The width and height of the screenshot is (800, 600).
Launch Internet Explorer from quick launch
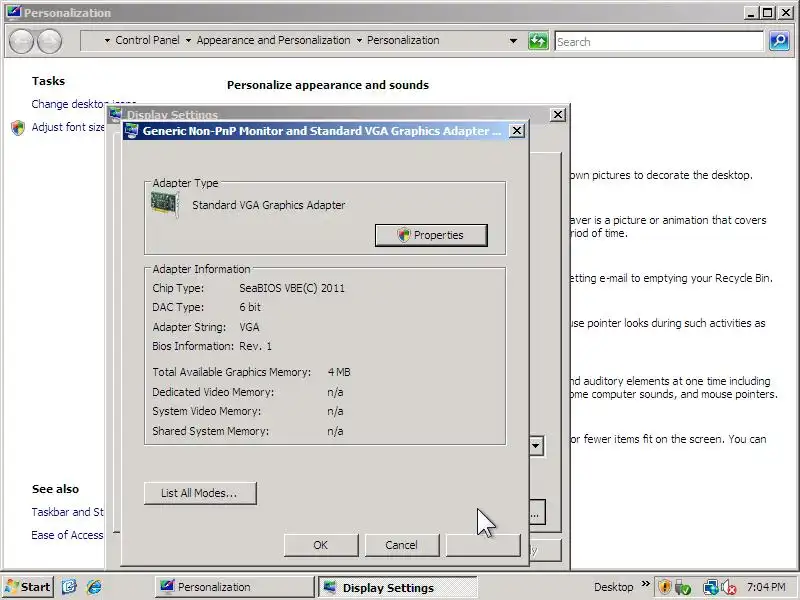click(94, 587)
